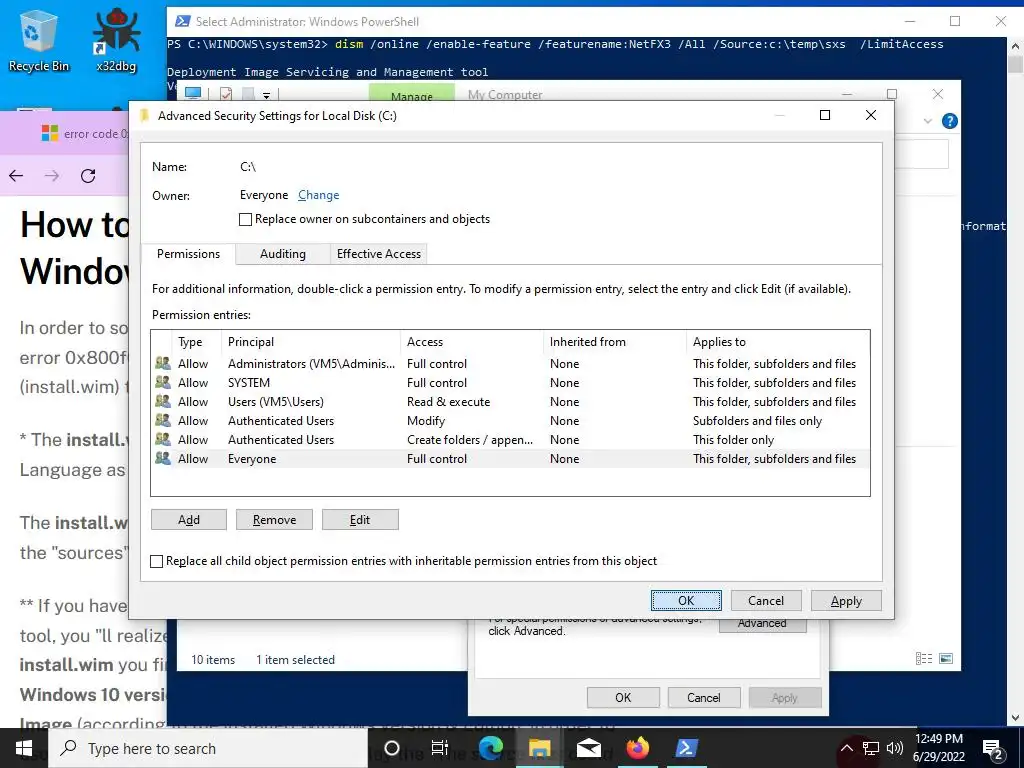1024x768 pixels.
Task: Open the Manage ribbon tab in Explorer
Action: (411, 94)
